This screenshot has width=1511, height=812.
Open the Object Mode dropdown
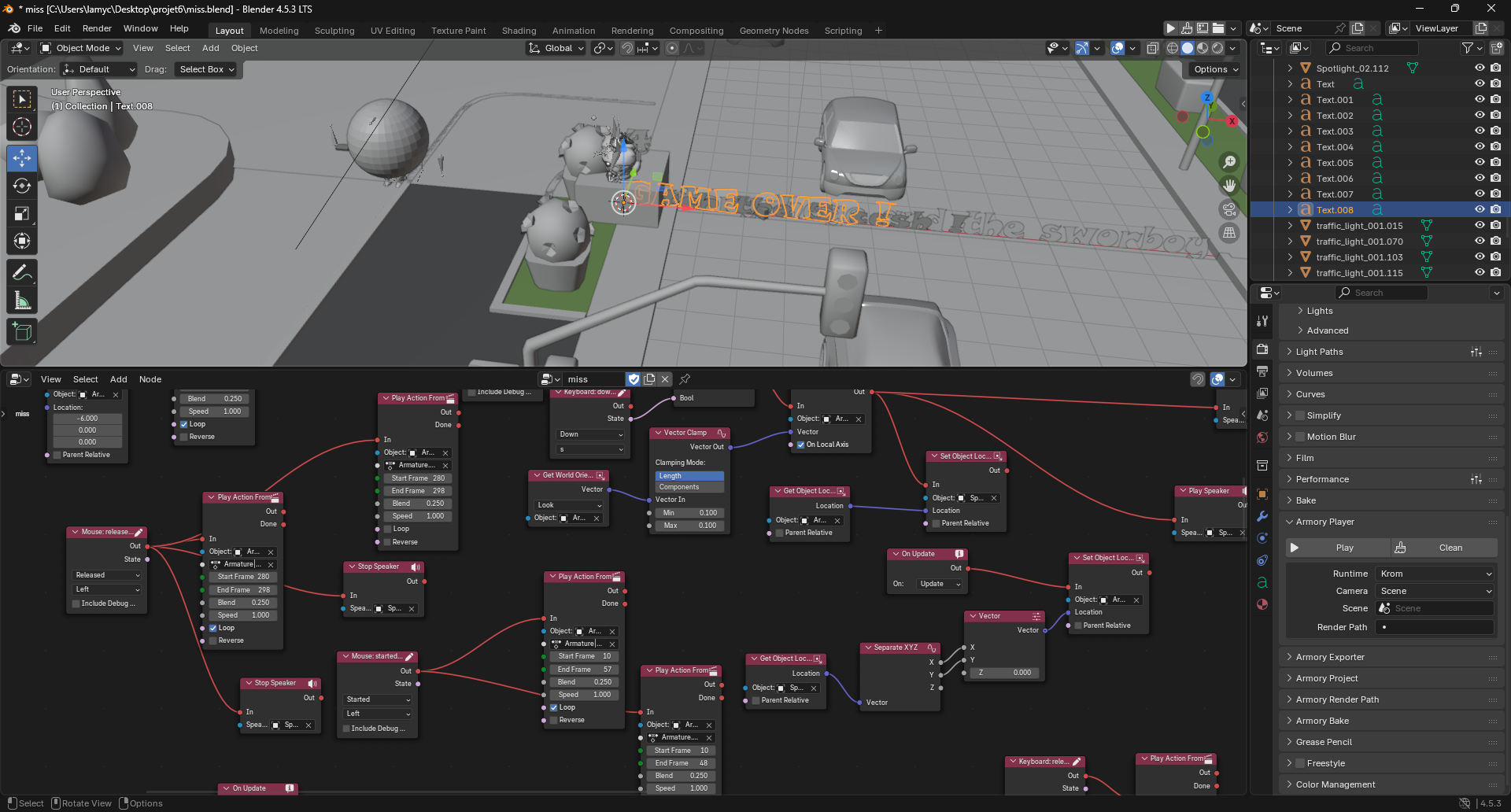pos(82,48)
